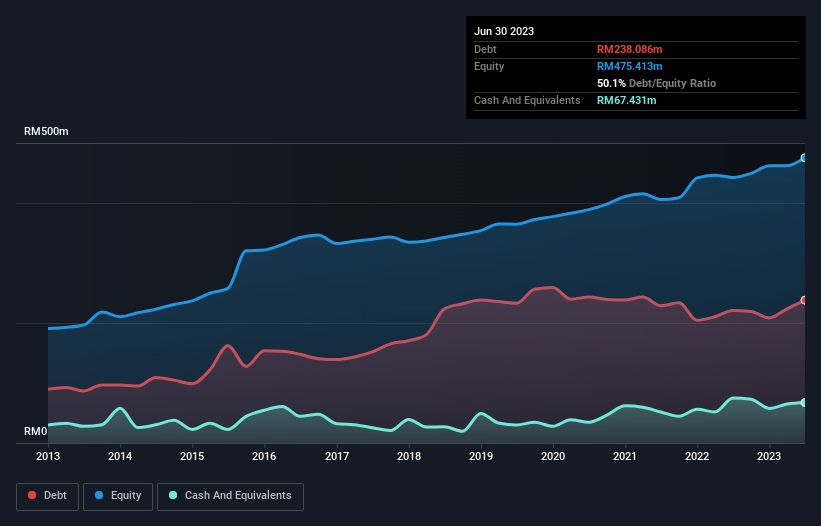821x526 pixels.
Task: Click the 2019 x-axis label
Action: click(481, 456)
